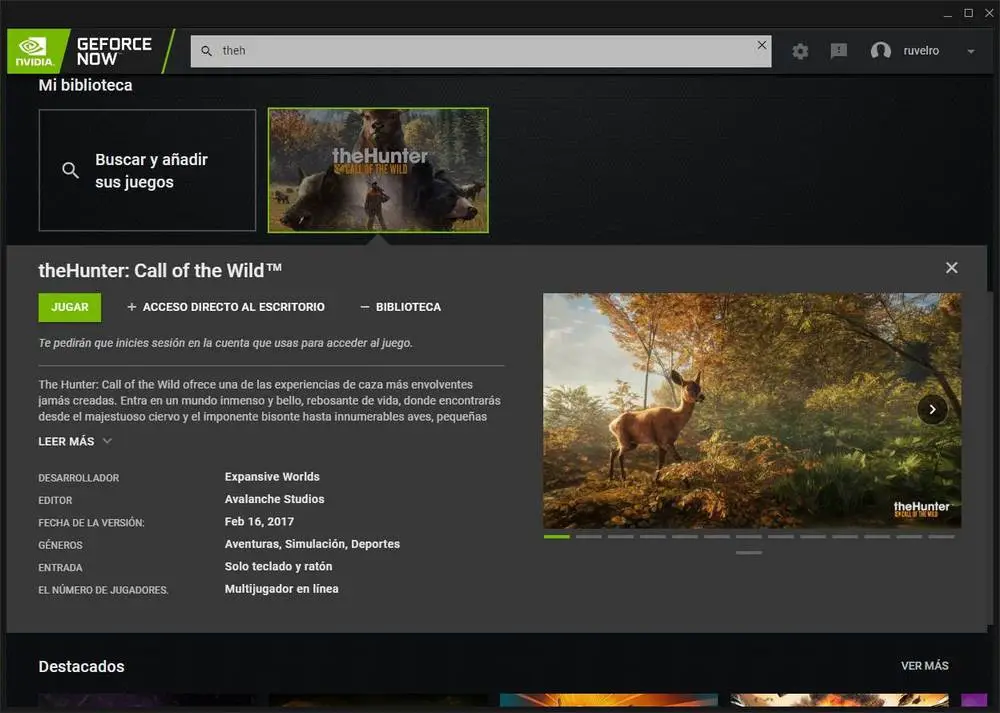Click the game description paragraph

(x=270, y=401)
